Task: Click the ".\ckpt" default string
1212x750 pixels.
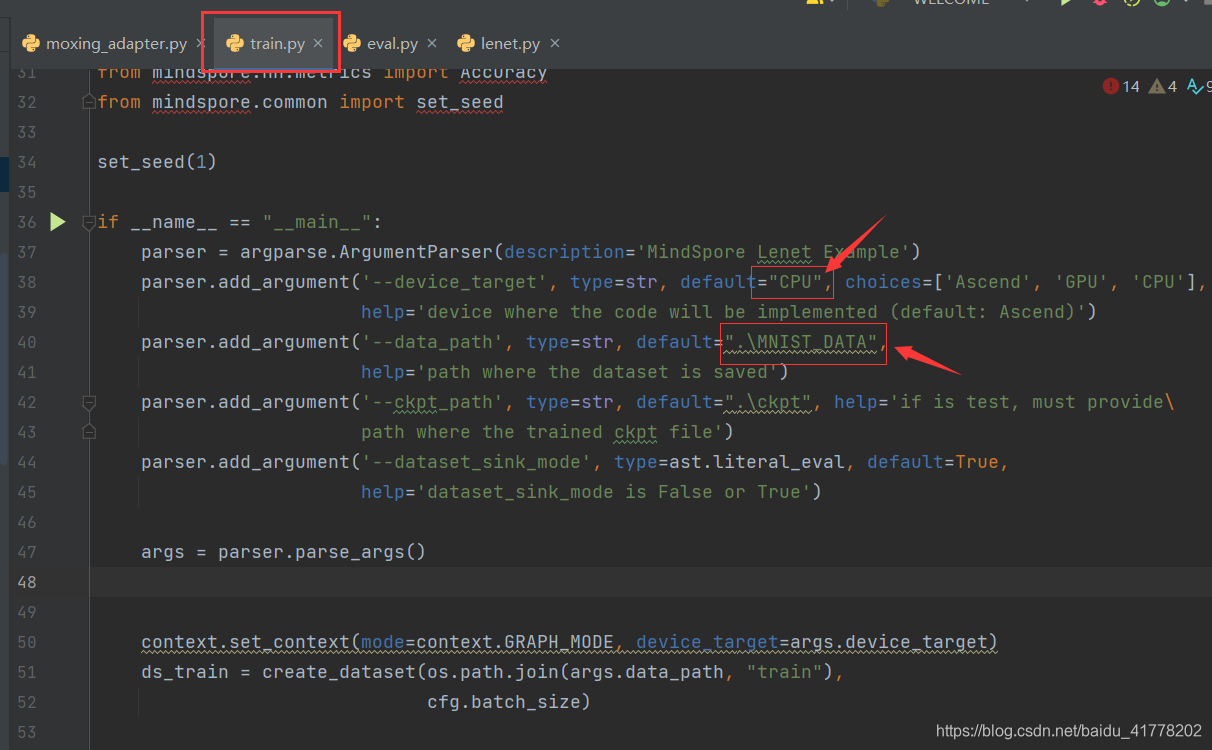Action: tap(769, 401)
